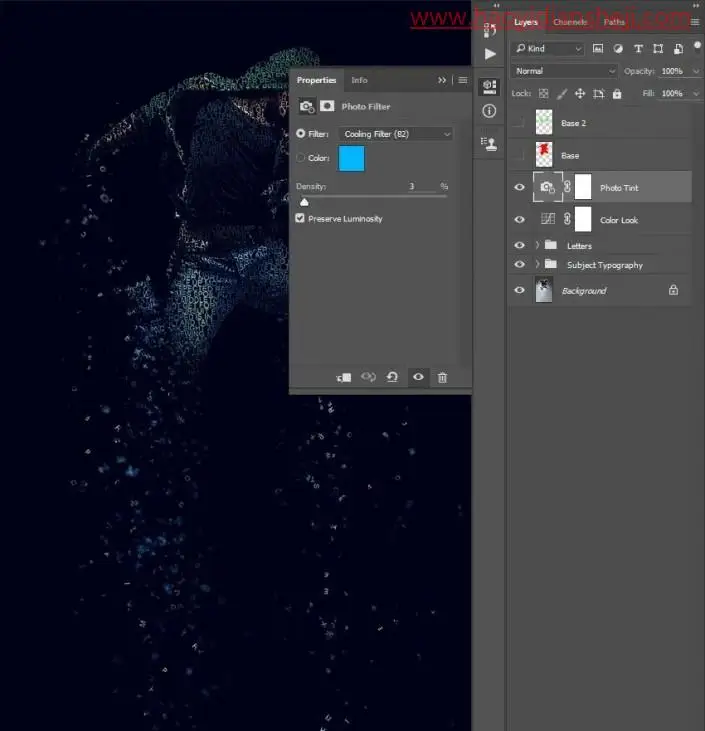The image size is (705, 731).
Task: Click the Density value field
Action: 421,186
